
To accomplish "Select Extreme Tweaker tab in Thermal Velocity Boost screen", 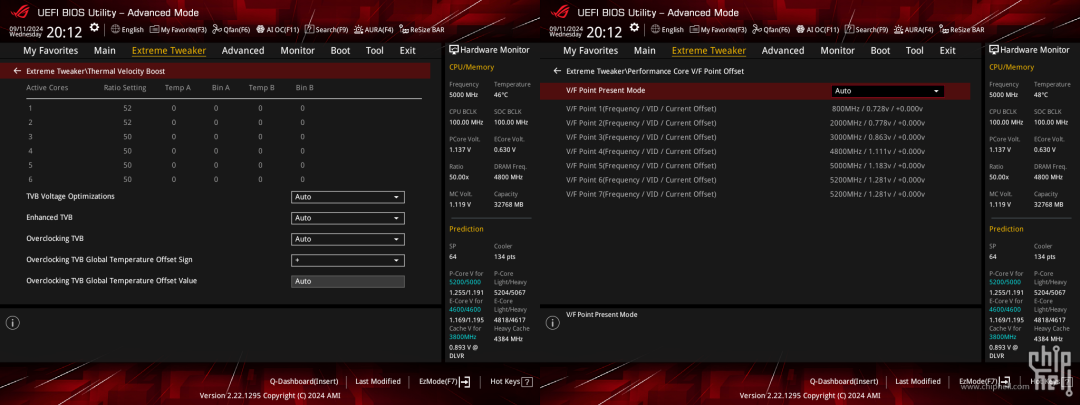I will (x=169, y=50).
